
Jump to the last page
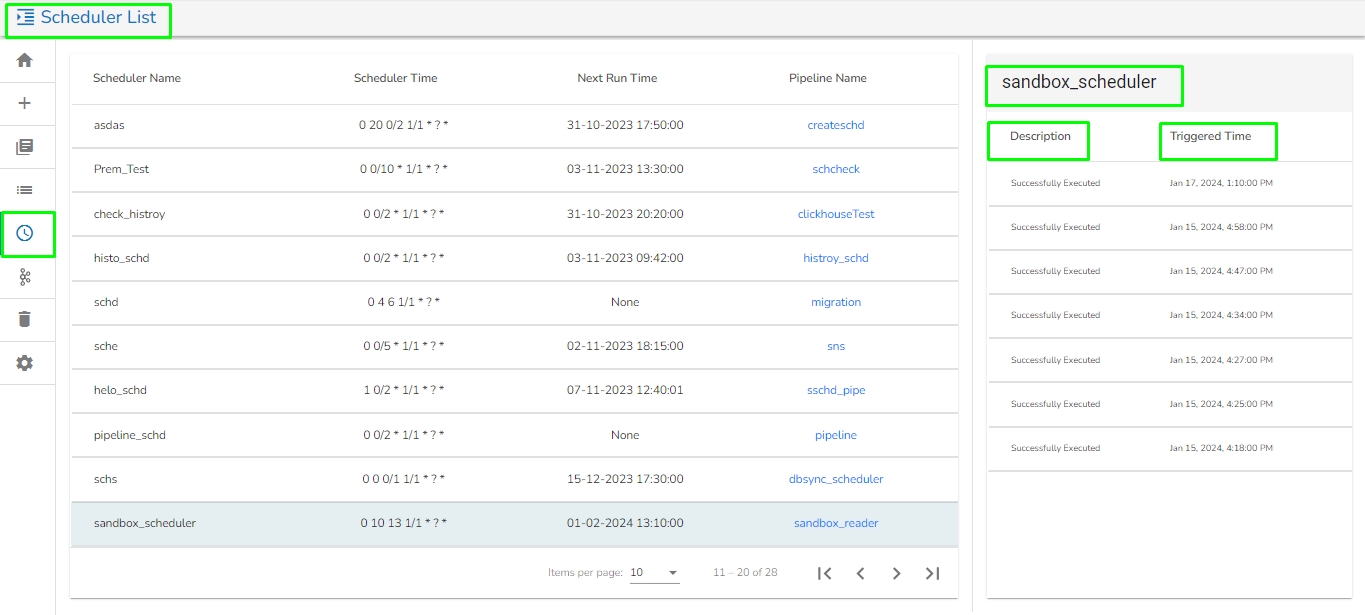(932, 573)
